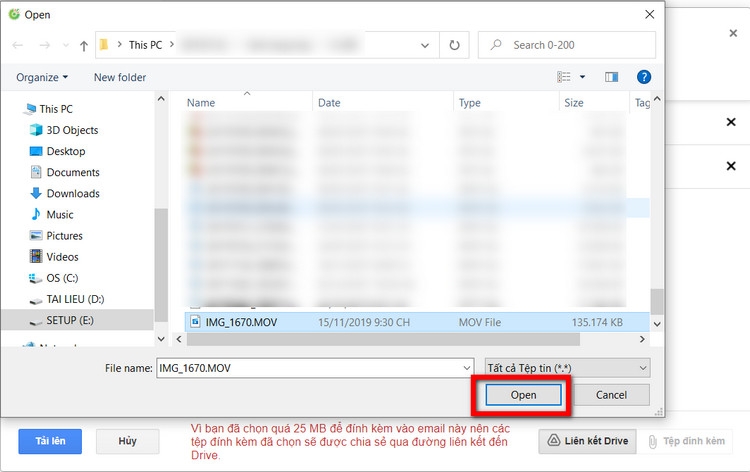Go forward in folder history
Screen dimensions: 750x472
click(x=44, y=45)
